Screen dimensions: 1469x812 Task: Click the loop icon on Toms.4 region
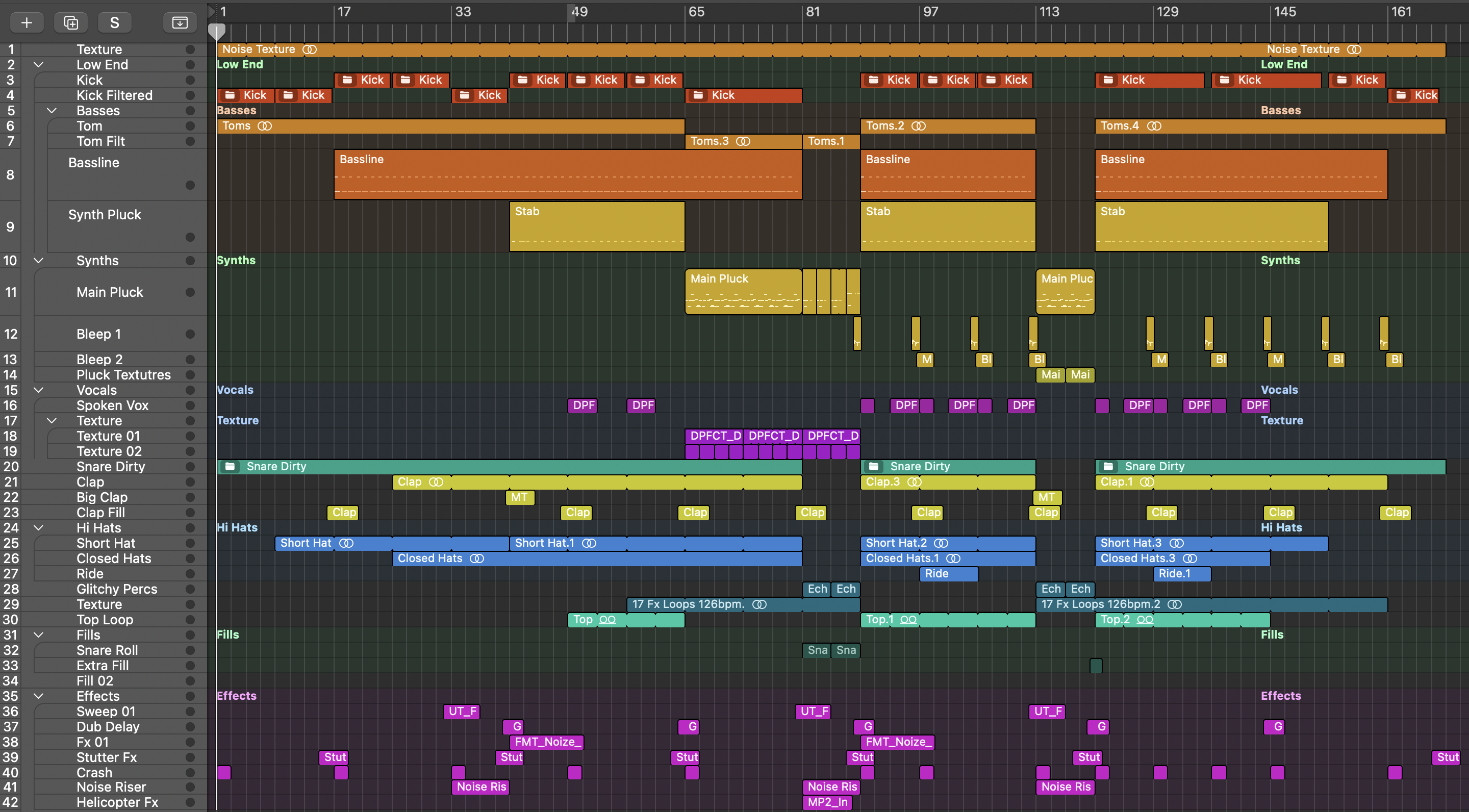pyautogui.click(x=1154, y=126)
